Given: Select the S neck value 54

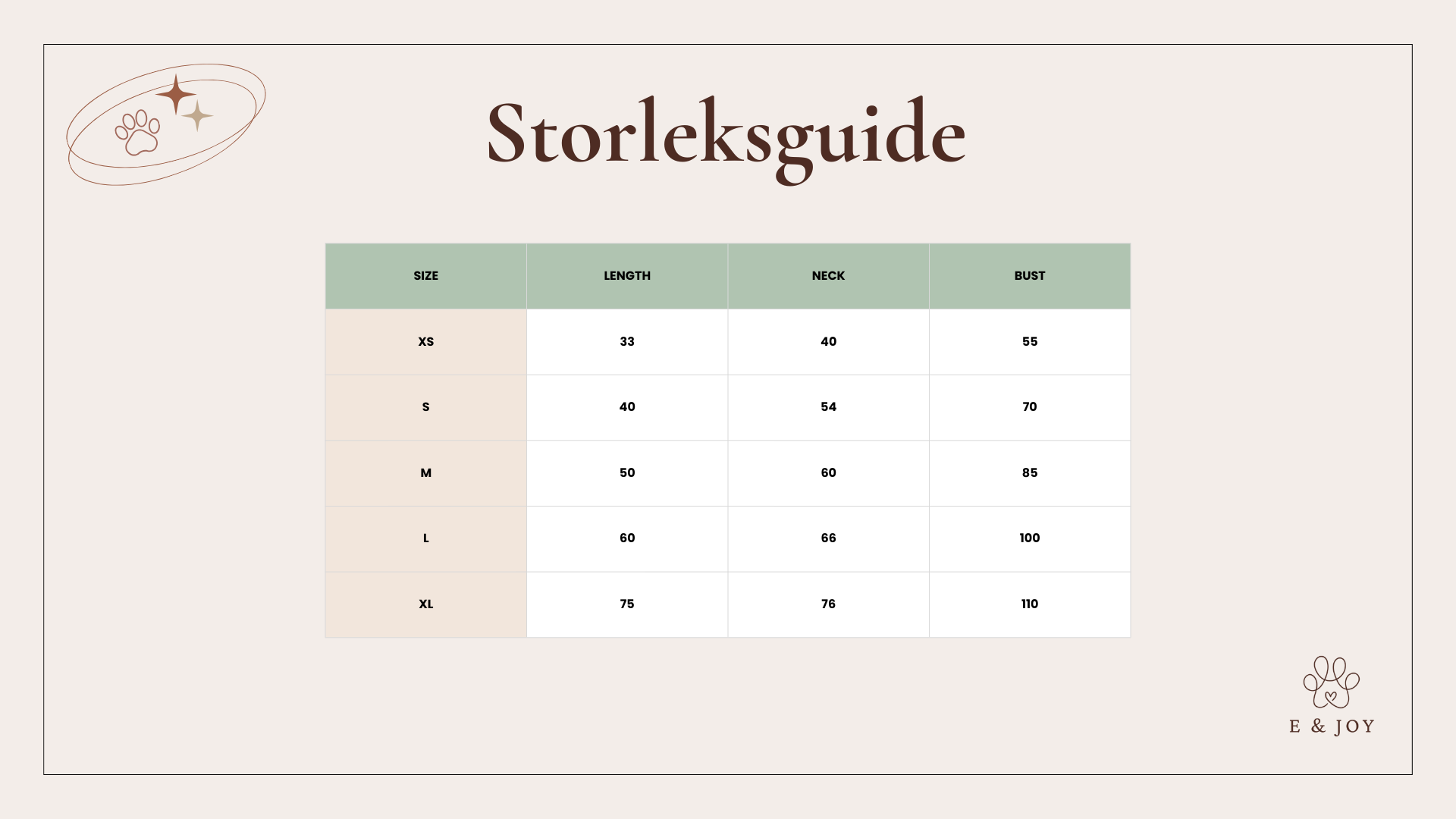Looking at the screenshot, I should click(828, 407).
